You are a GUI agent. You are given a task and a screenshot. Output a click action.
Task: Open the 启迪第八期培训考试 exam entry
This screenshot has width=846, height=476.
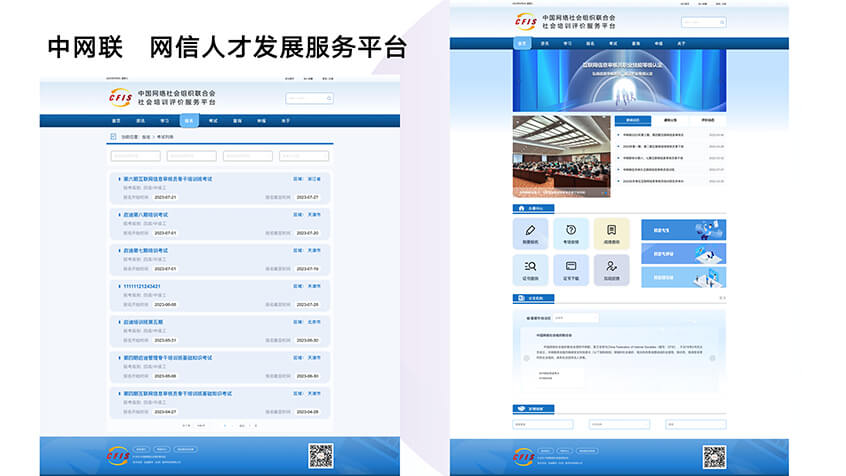pos(146,214)
